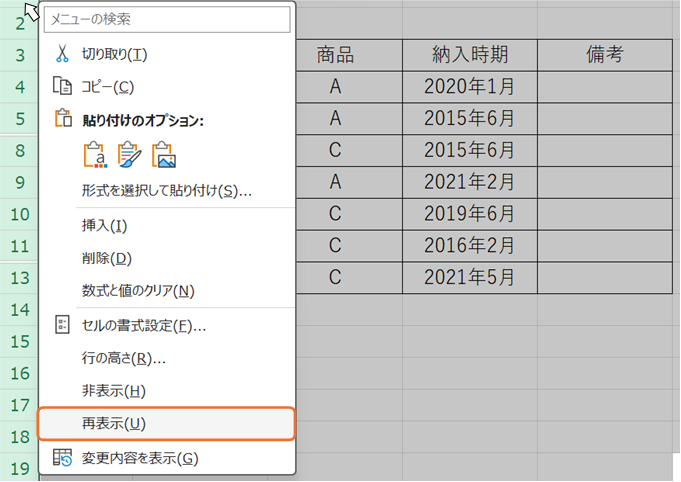This screenshot has width=681, height=482.
Task: Click the 納入時期 header cell
Action: pyautogui.click(x=470, y=55)
